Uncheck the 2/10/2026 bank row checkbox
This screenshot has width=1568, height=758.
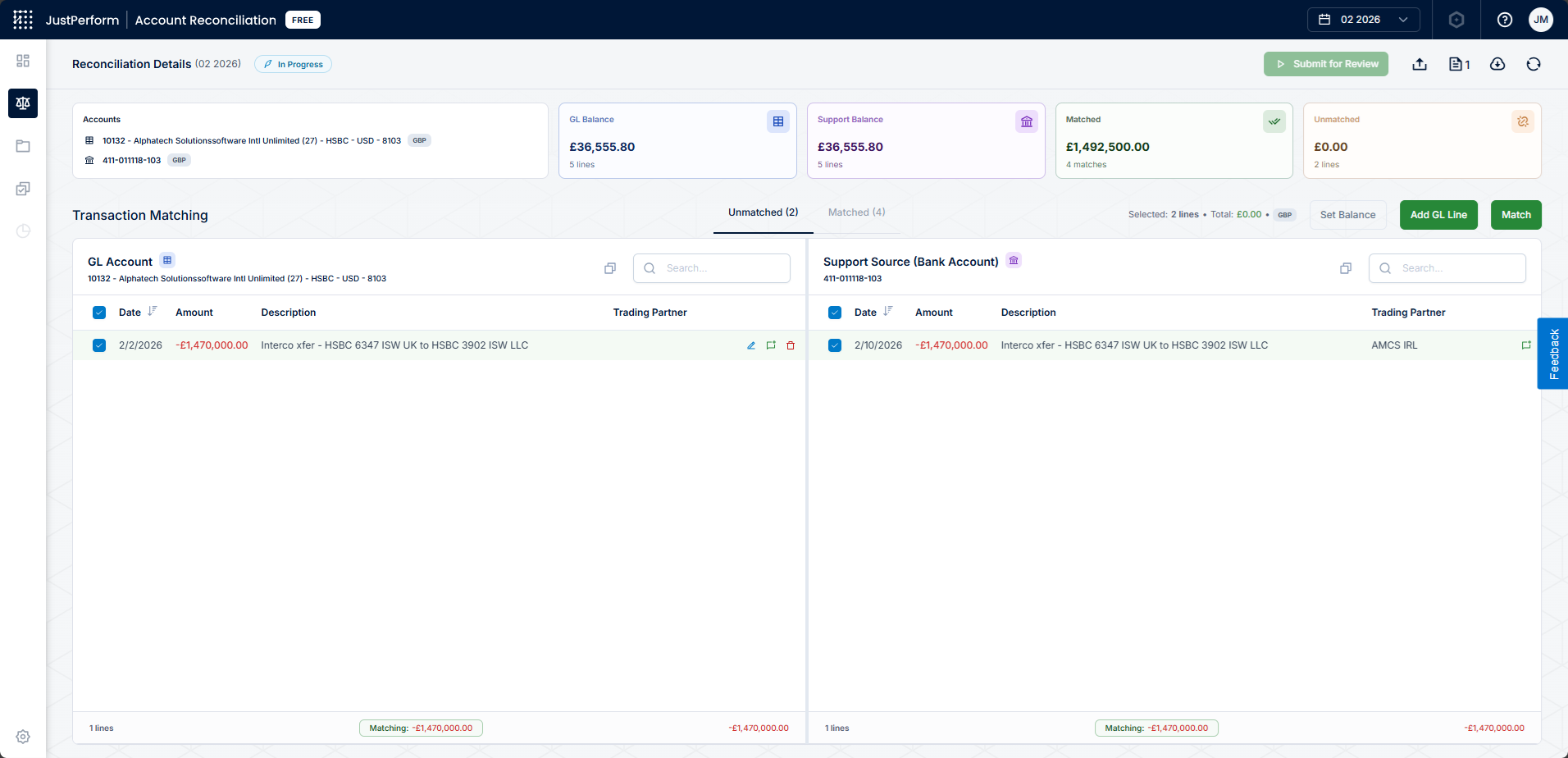click(x=835, y=345)
